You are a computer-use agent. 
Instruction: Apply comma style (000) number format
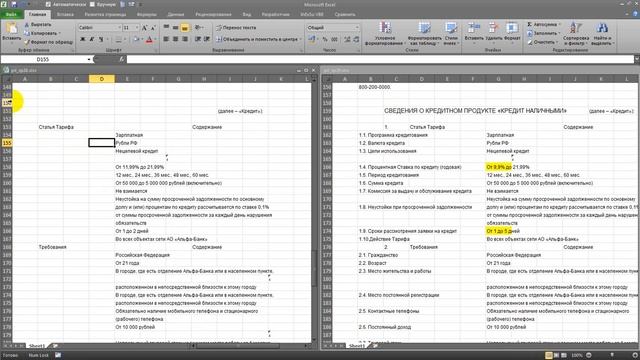[x=335, y=39]
